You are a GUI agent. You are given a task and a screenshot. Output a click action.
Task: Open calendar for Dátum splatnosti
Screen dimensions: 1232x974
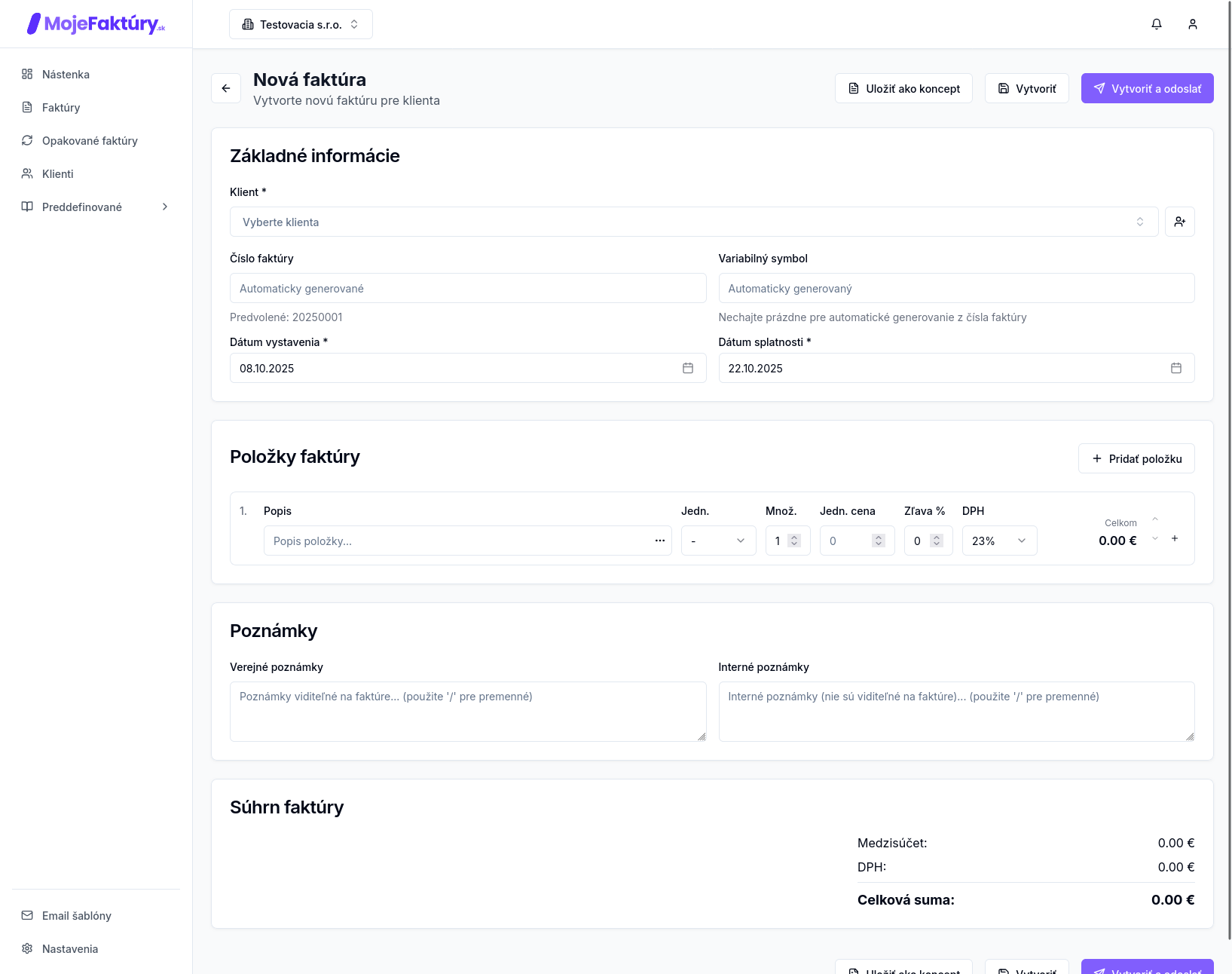tap(1175, 368)
